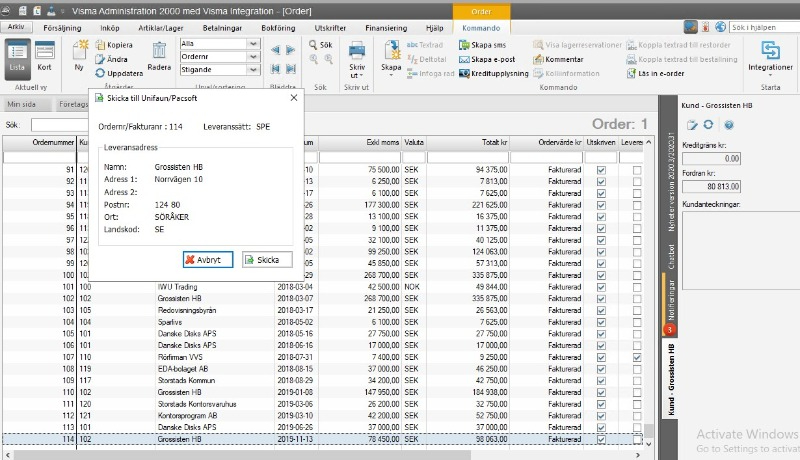Open Artiklar/Lager ribbon tab
Screen dimensions: 800x460
(x=161, y=28)
